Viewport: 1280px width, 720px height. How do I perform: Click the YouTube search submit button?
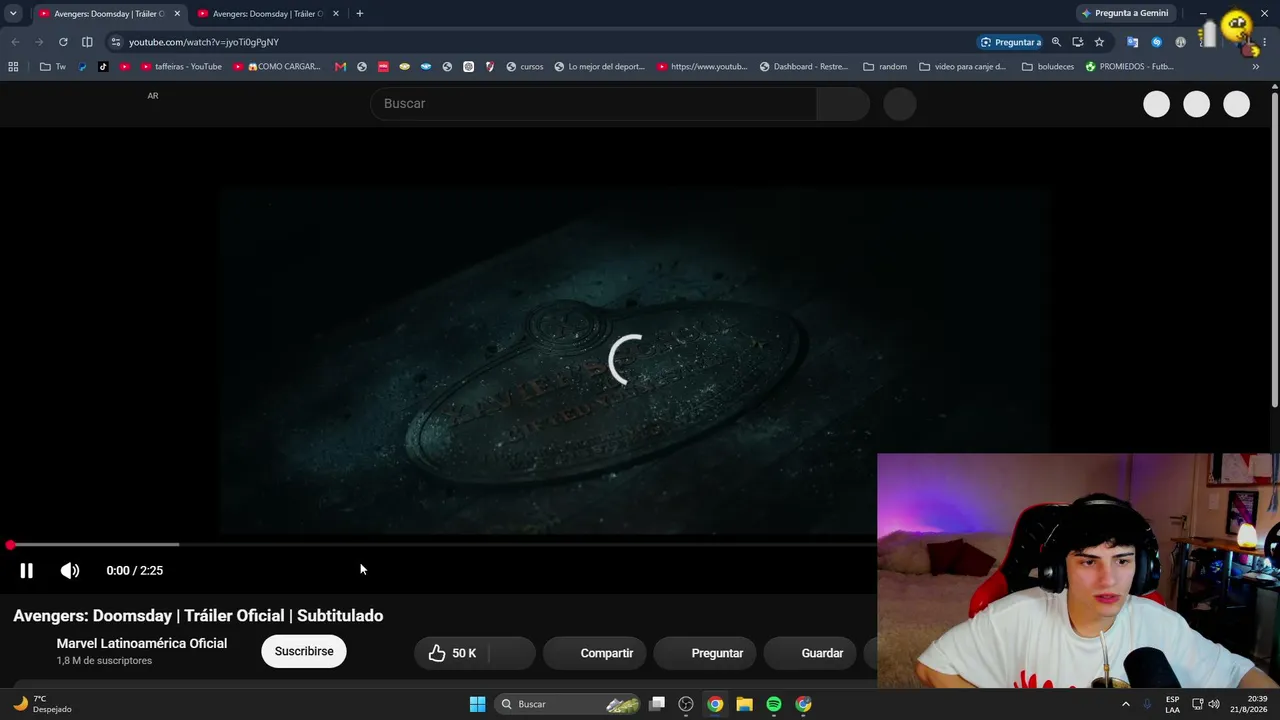[x=843, y=104]
